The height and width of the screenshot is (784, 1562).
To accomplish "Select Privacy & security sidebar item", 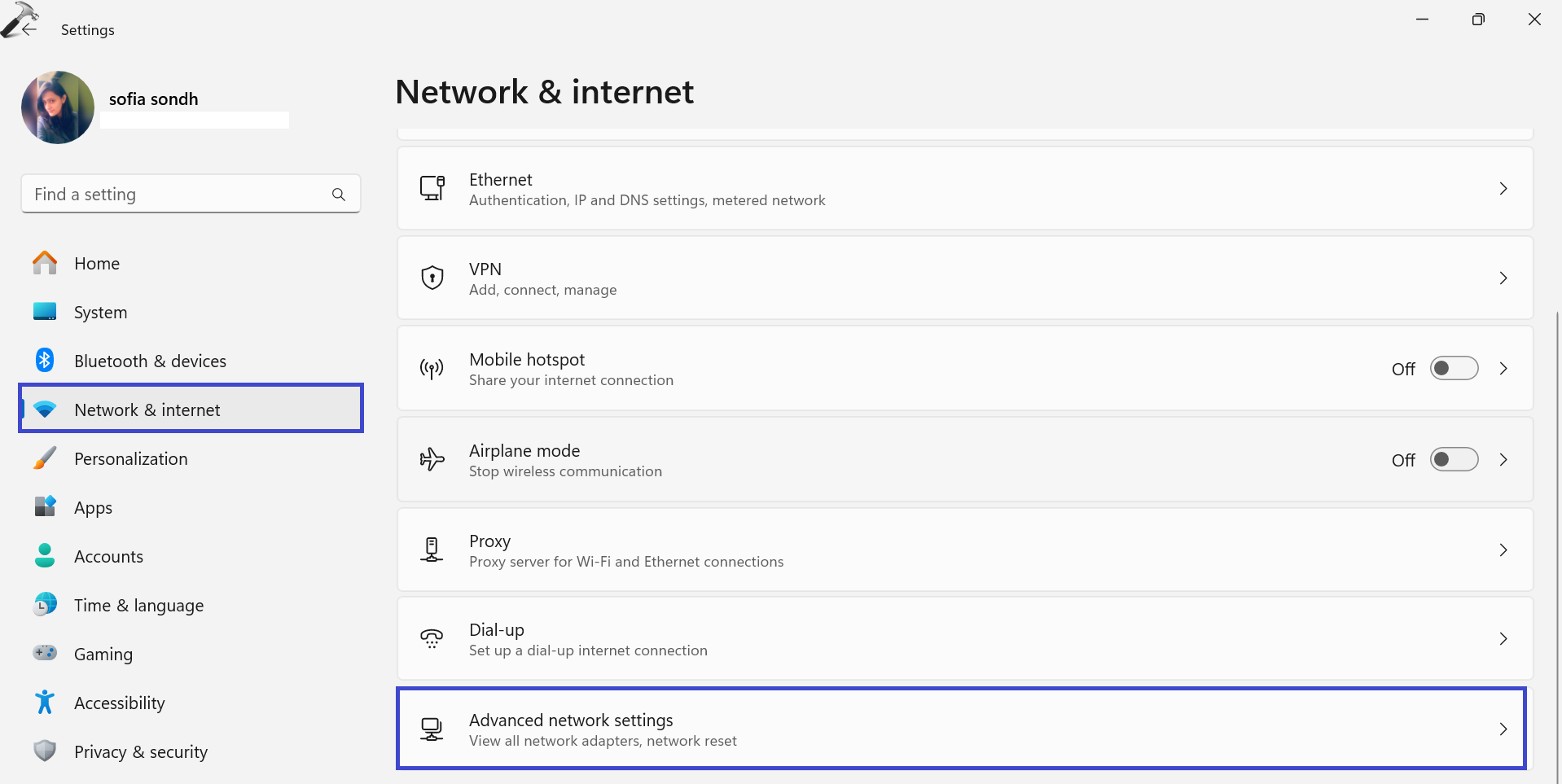I will pos(140,751).
